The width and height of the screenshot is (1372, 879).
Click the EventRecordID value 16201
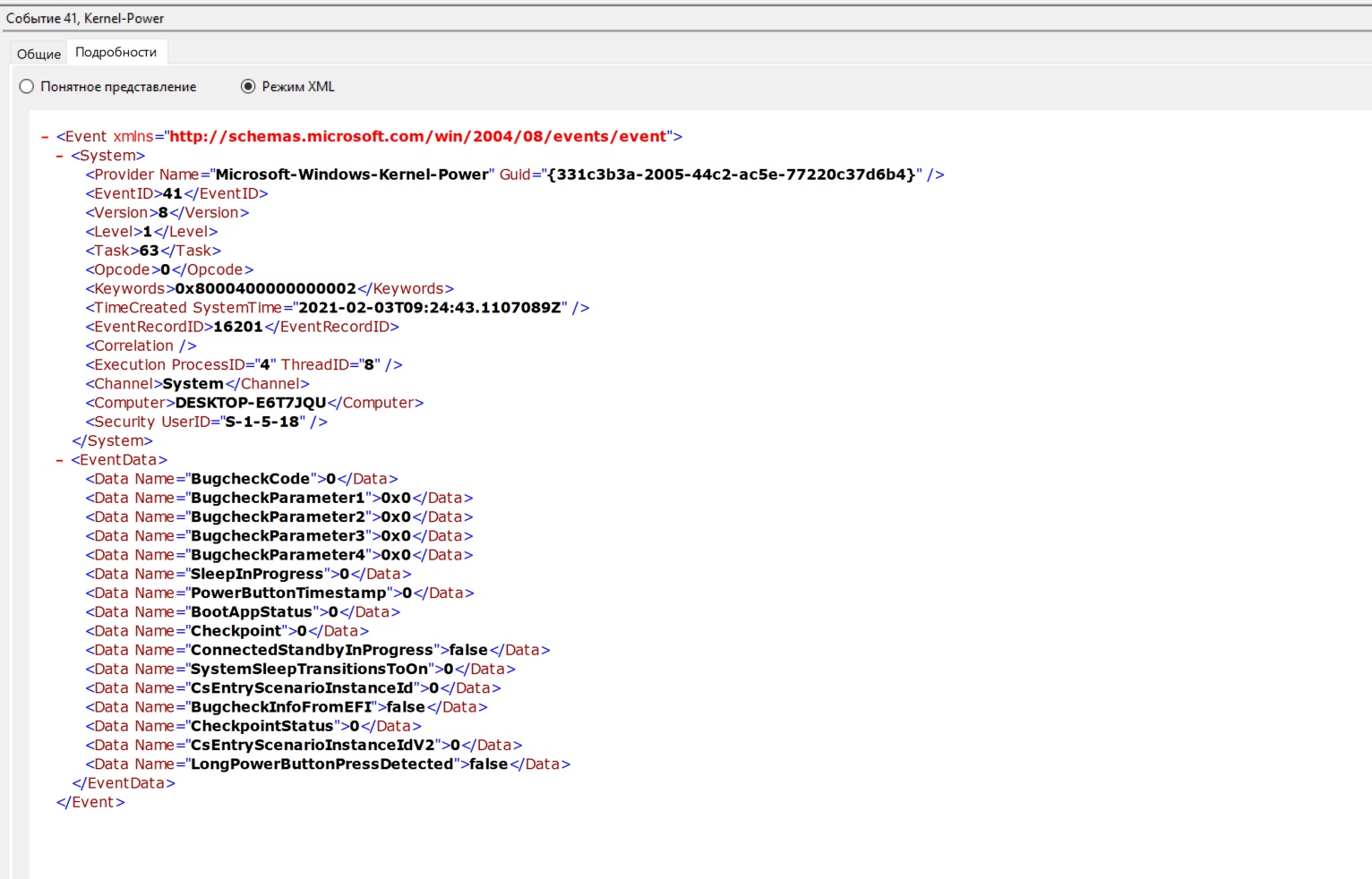tap(238, 327)
